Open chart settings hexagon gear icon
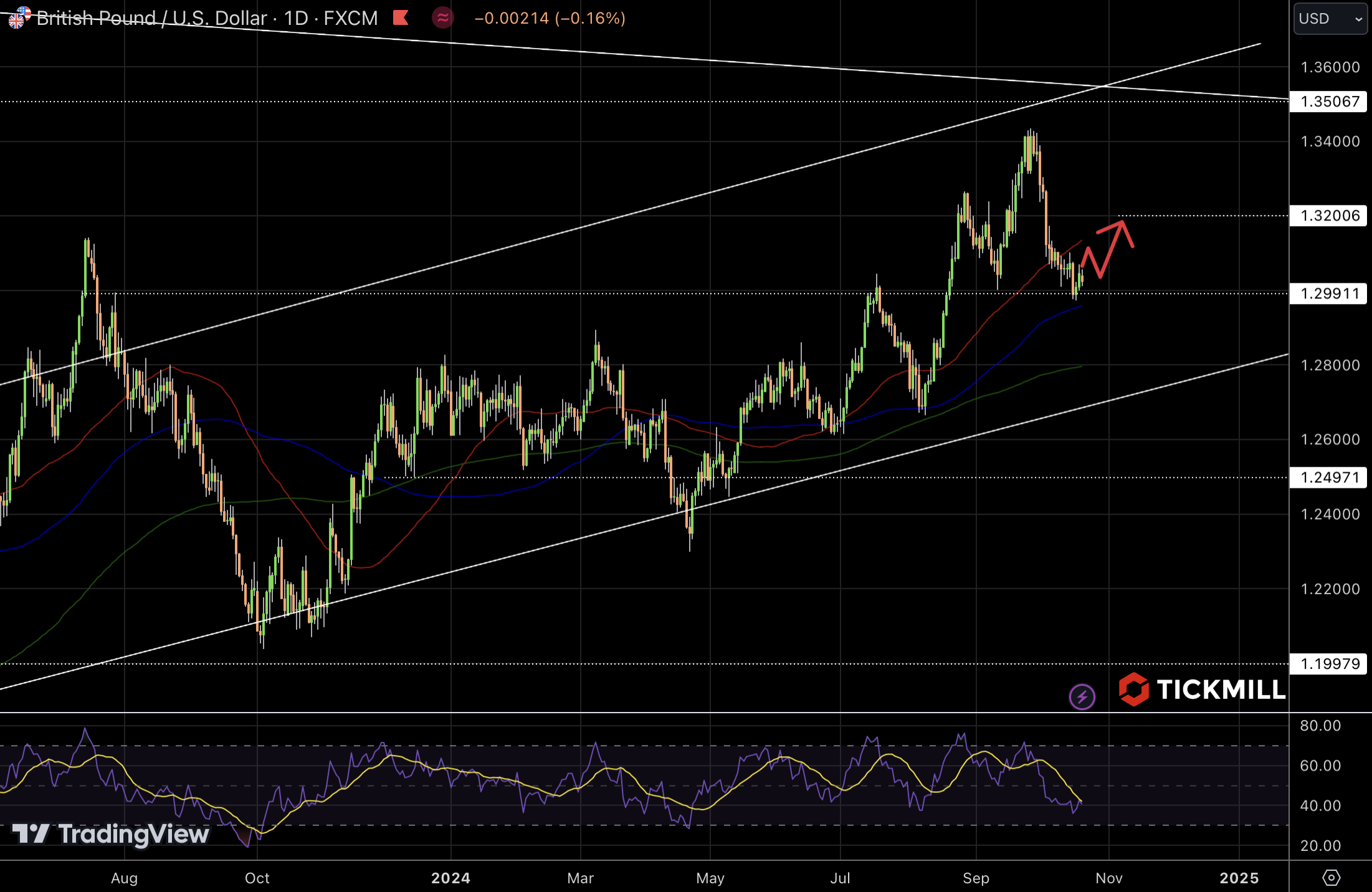 click(x=1331, y=878)
